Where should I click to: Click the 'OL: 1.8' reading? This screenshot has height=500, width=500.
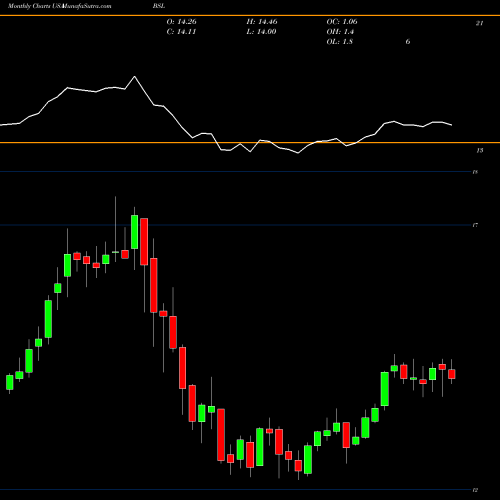coord(340,42)
